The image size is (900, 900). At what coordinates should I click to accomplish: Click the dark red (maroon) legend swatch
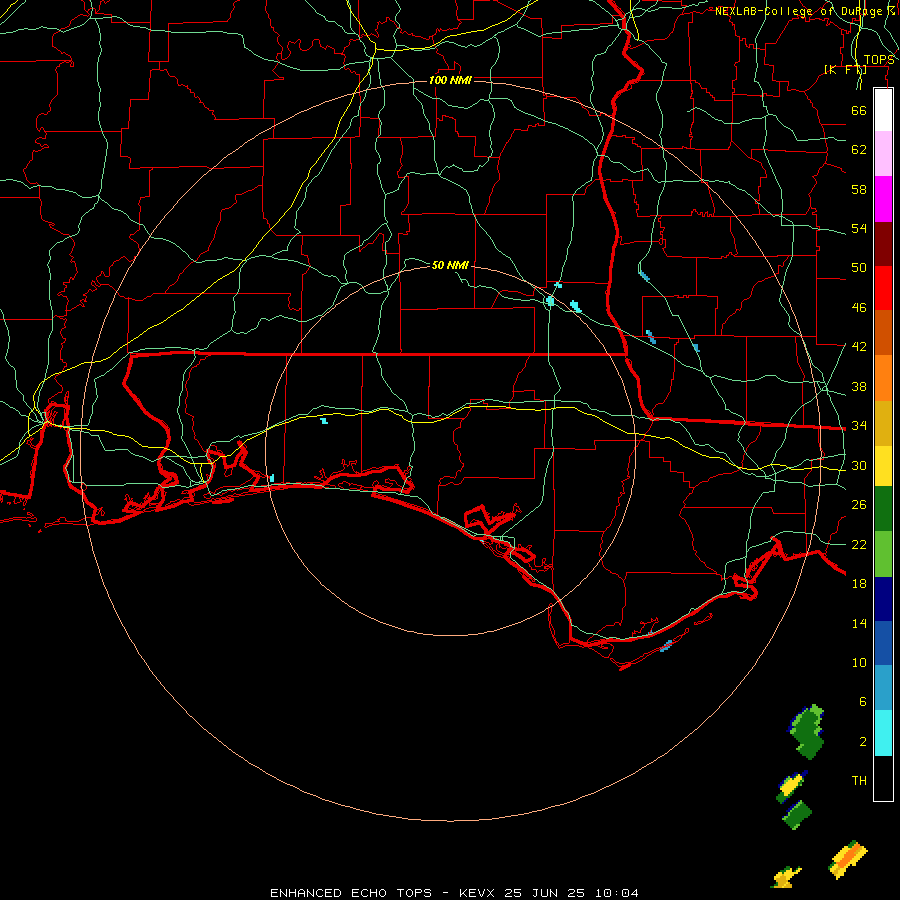(883, 244)
